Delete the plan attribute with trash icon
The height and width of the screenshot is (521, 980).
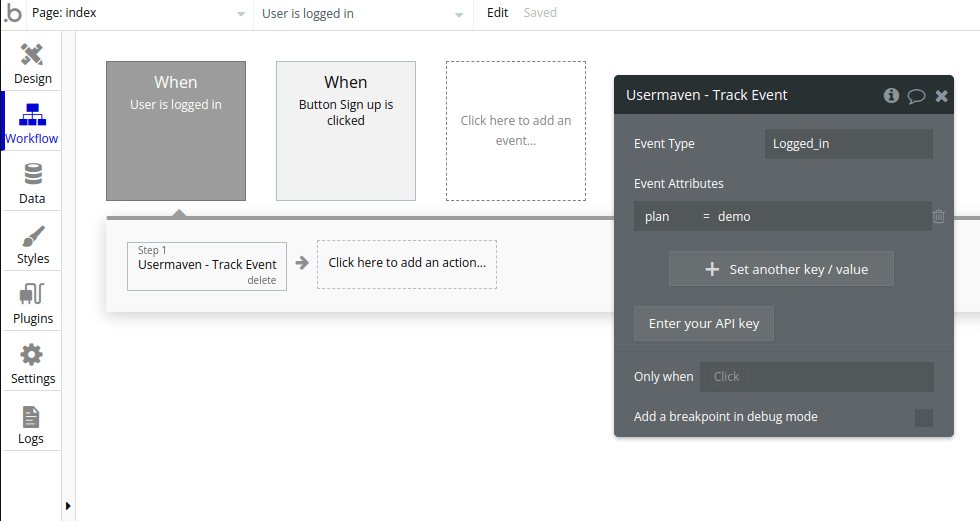939,216
